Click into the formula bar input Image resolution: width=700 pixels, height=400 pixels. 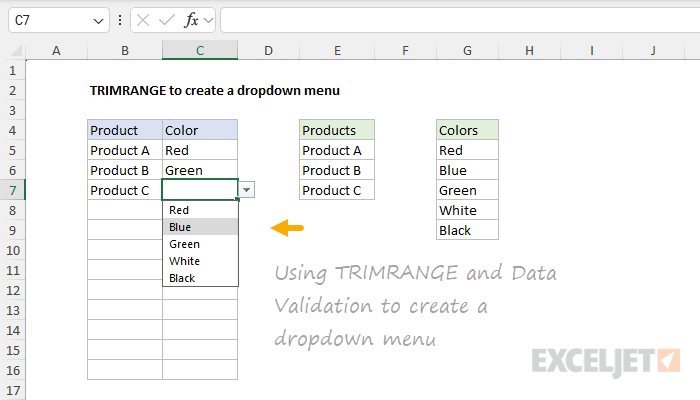[460, 20]
